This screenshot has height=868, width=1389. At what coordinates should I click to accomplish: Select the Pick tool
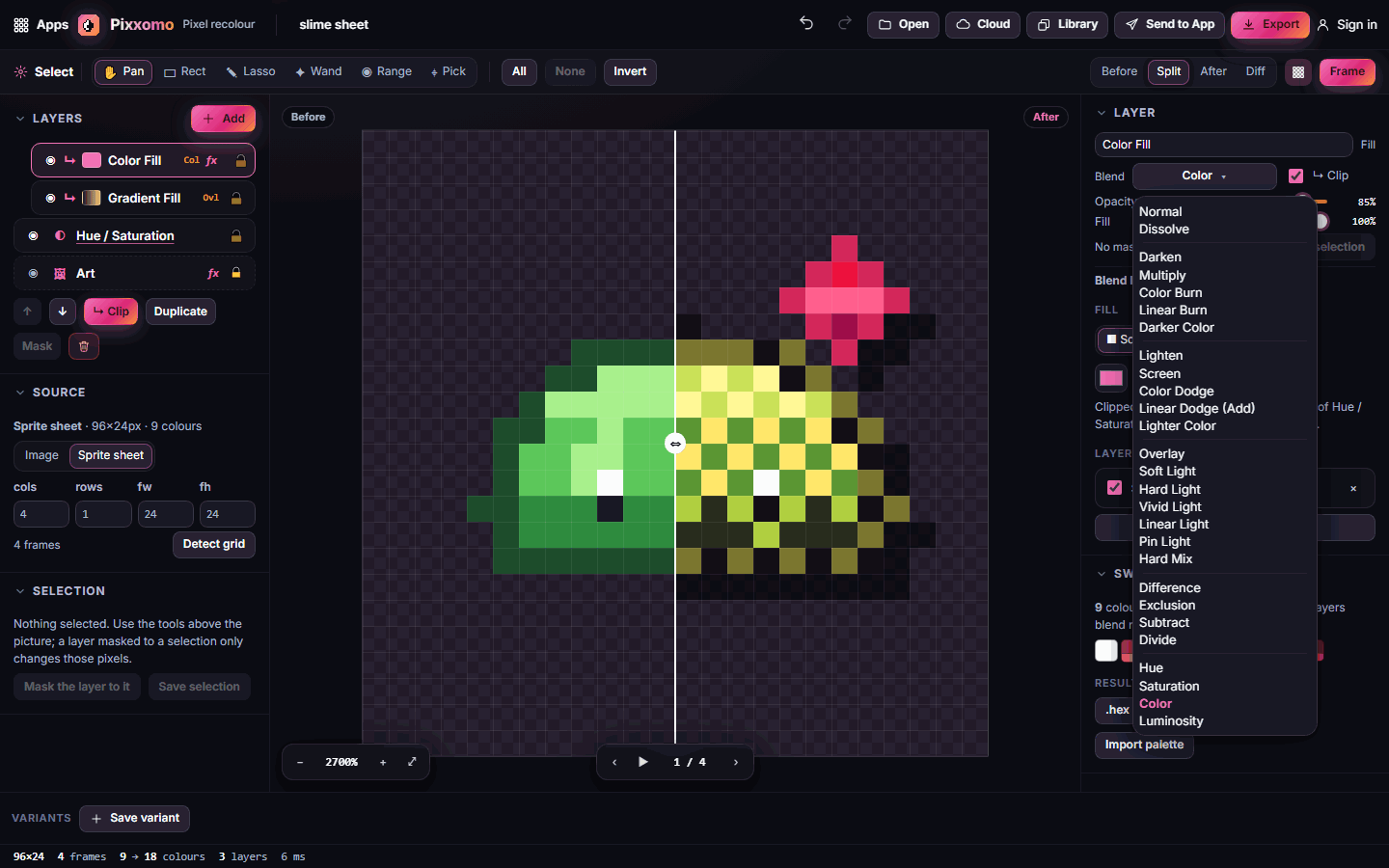(x=449, y=71)
